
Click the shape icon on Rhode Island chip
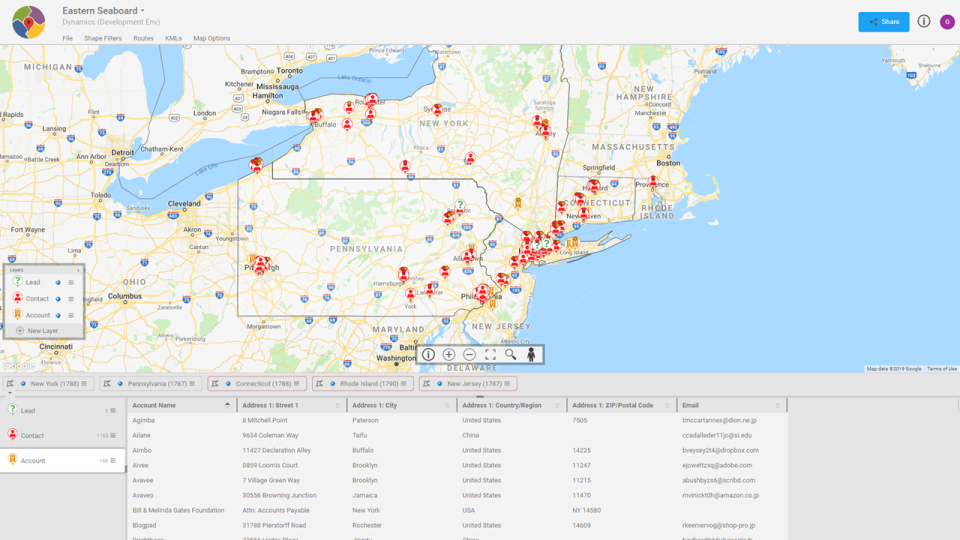coord(319,384)
